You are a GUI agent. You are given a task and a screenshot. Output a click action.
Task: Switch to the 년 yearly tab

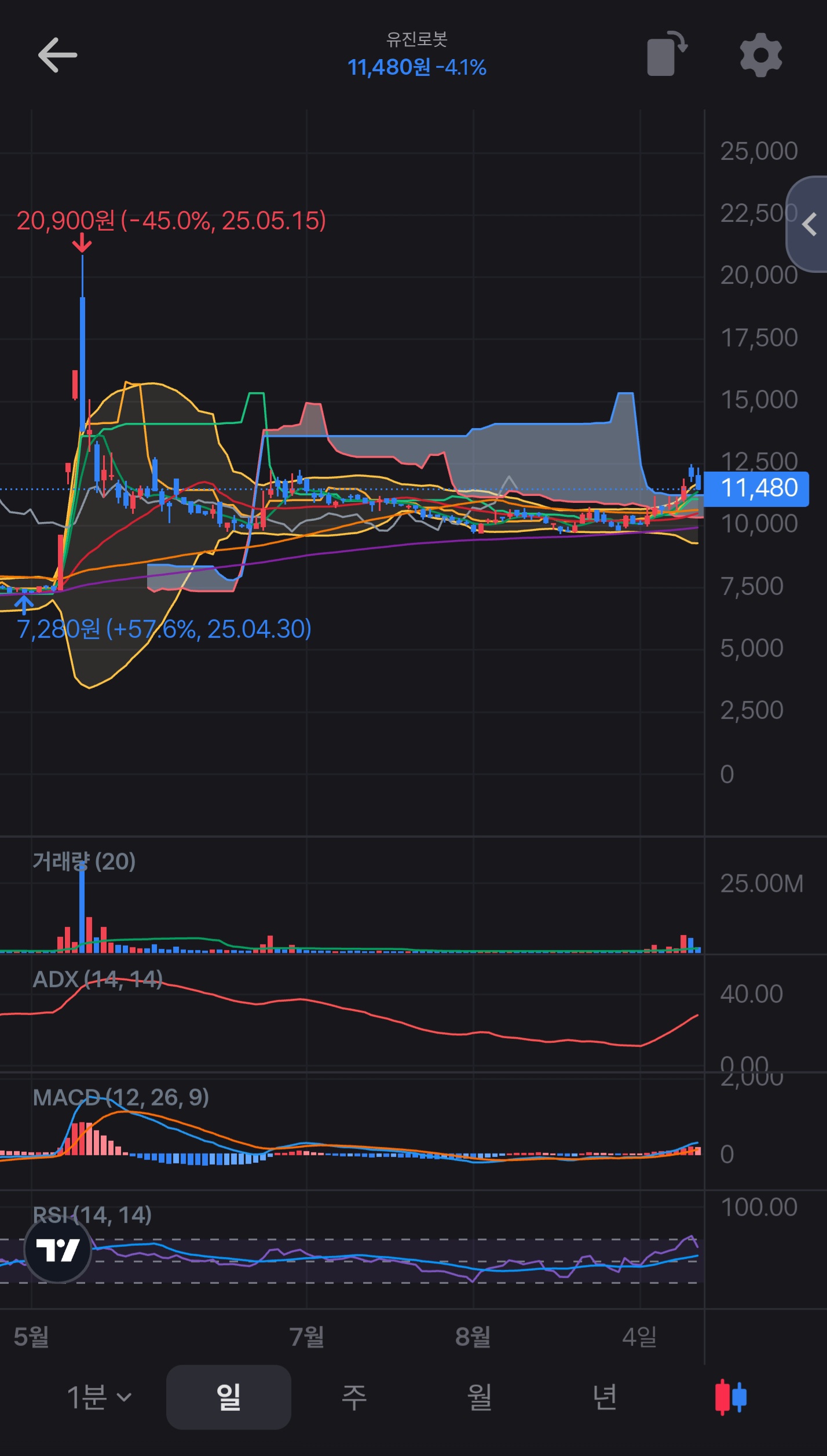coord(605,1397)
